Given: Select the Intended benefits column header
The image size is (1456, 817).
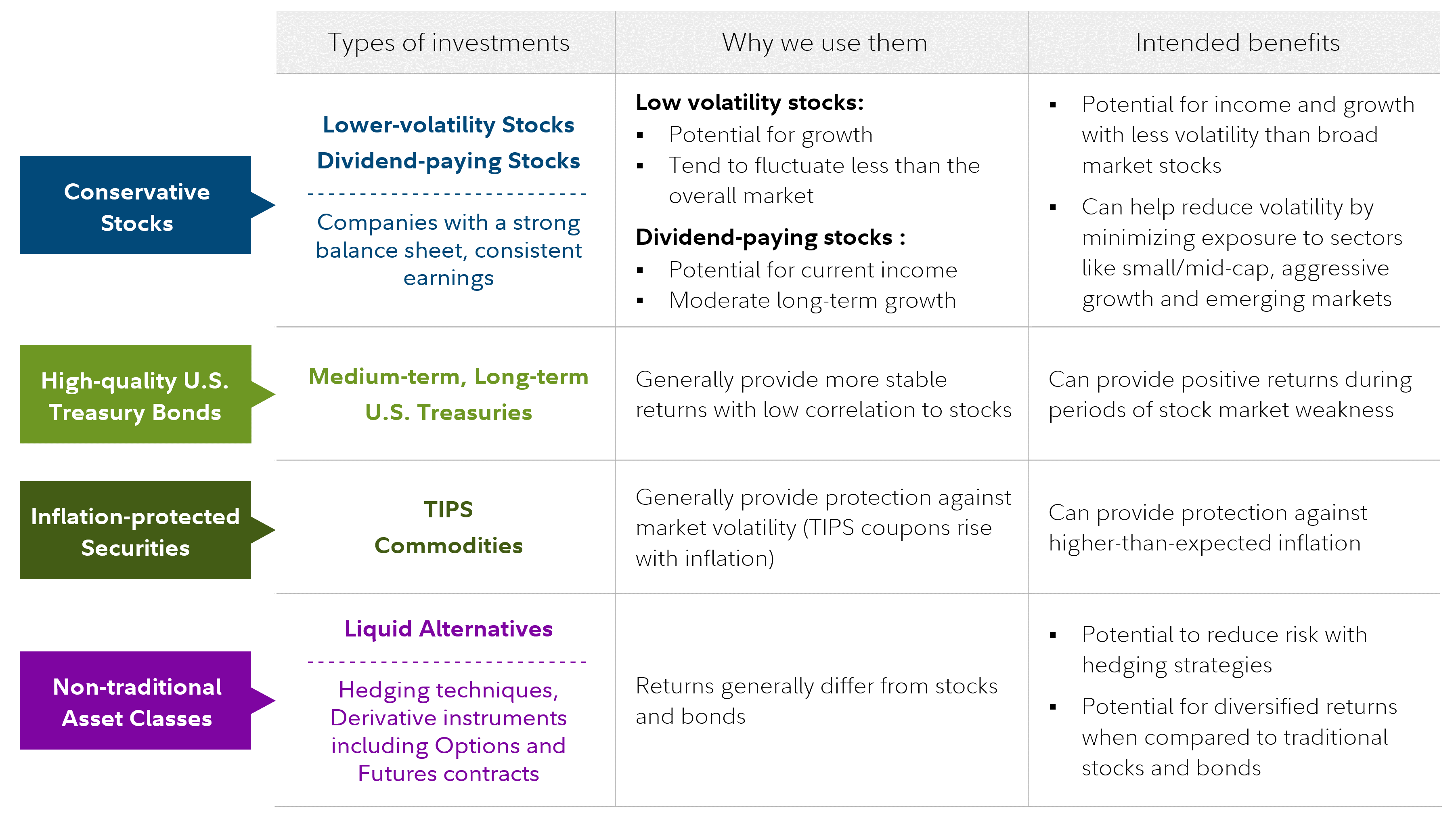Looking at the screenshot, I should [x=1237, y=43].
